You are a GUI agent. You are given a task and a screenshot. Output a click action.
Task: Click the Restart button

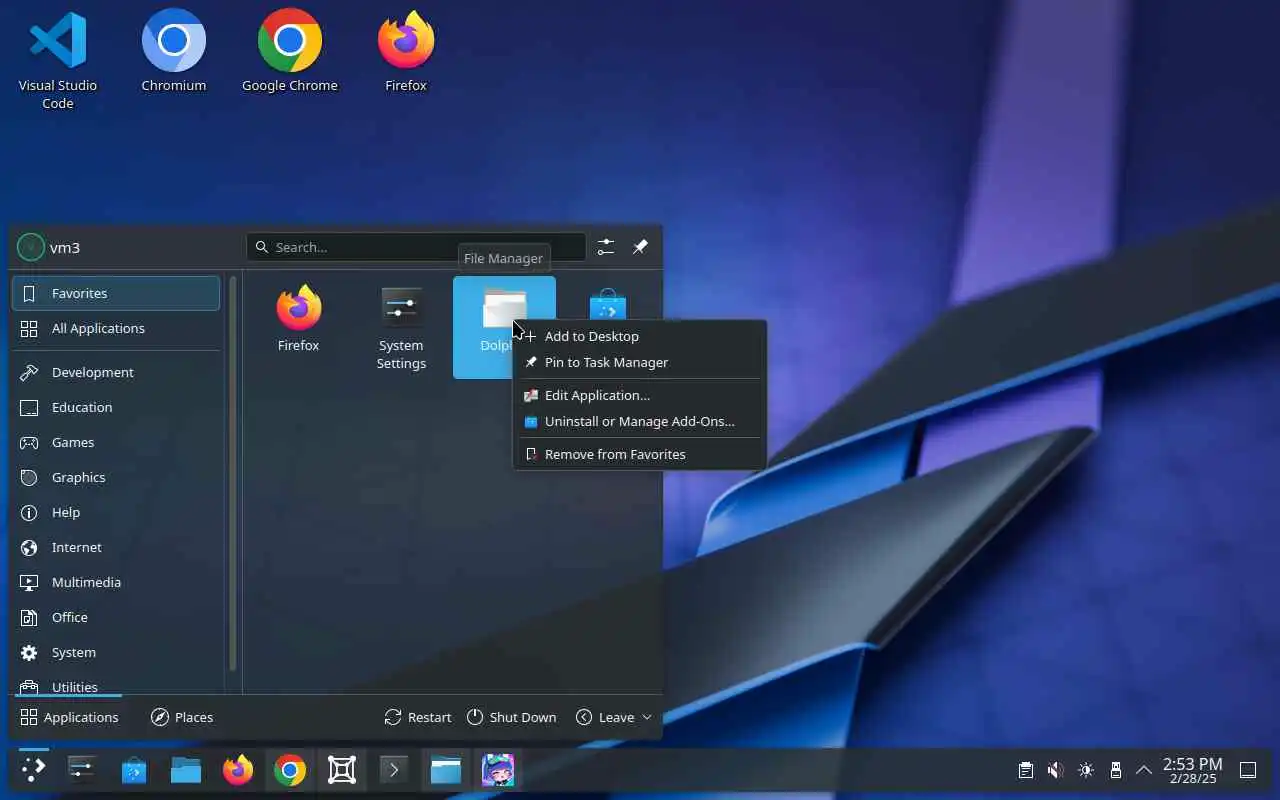(418, 717)
